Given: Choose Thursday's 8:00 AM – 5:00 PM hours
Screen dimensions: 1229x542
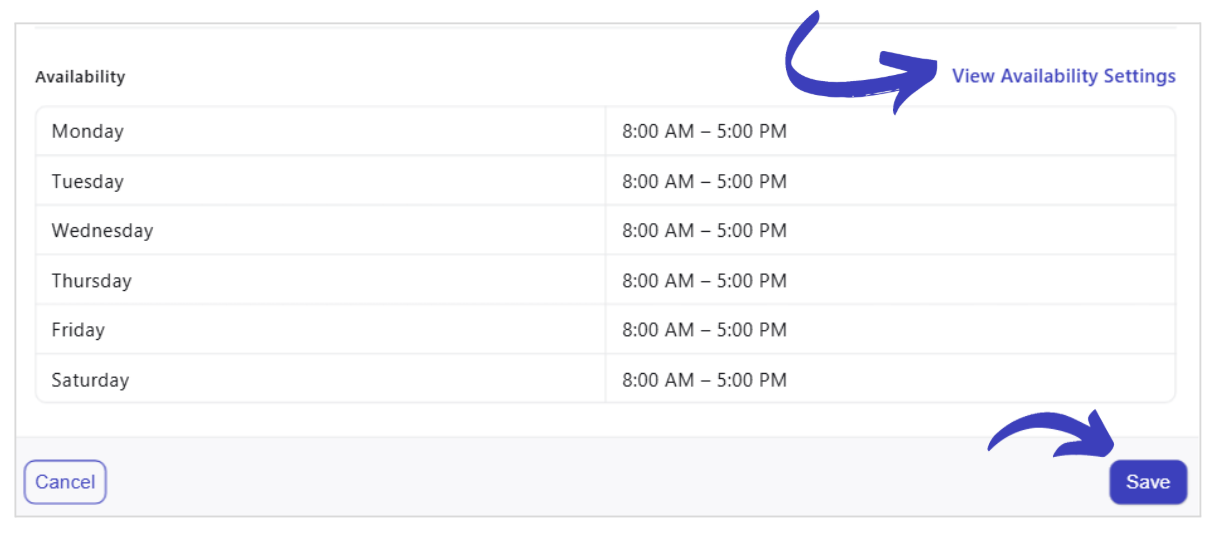Looking at the screenshot, I should tap(704, 281).
